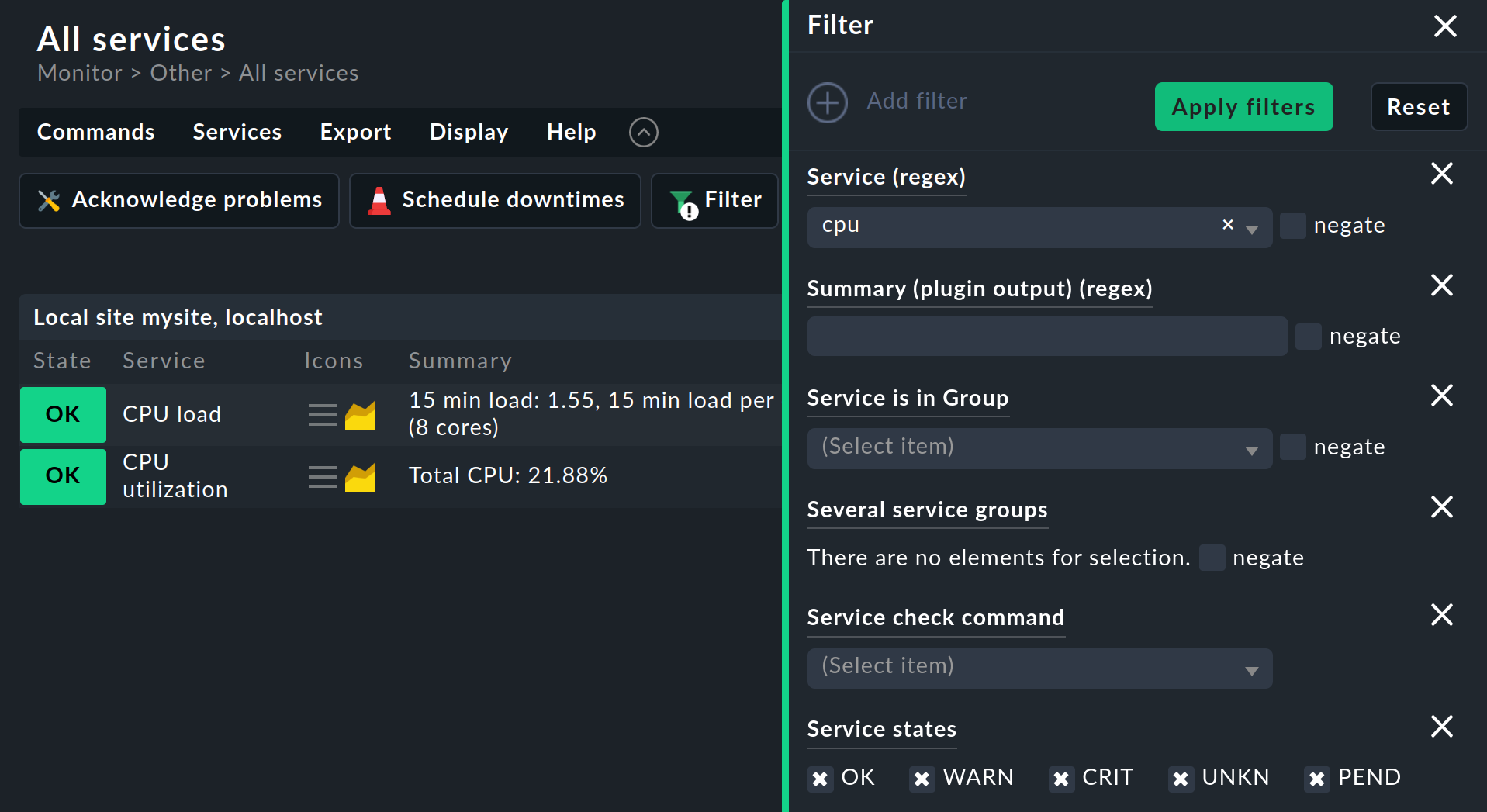The height and width of the screenshot is (812, 1487).
Task: Remove the Service (regex) filter
Action: (1441, 174)
